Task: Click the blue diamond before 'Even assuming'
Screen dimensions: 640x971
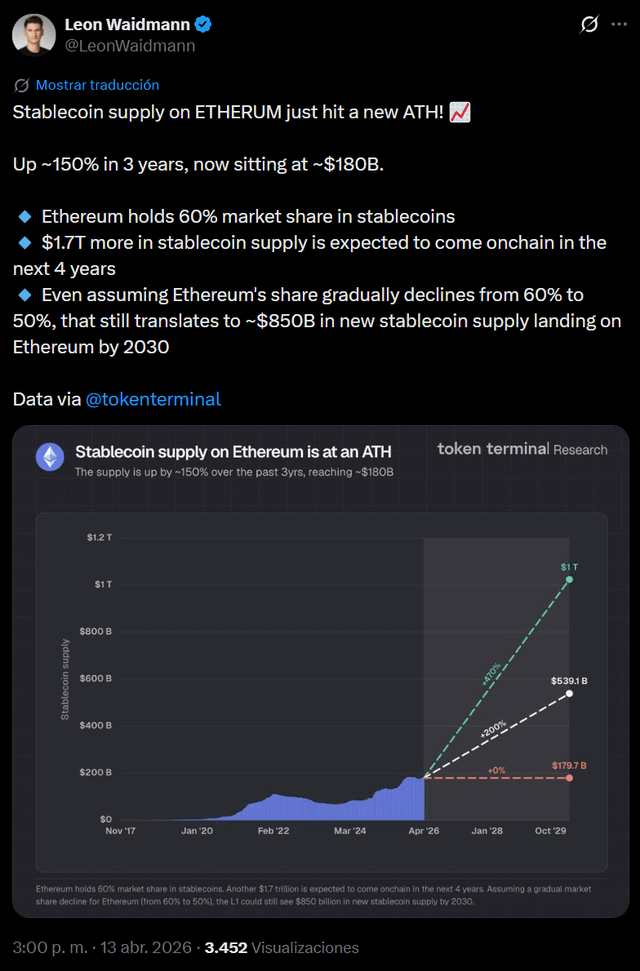Action: [x=25, y=295]
